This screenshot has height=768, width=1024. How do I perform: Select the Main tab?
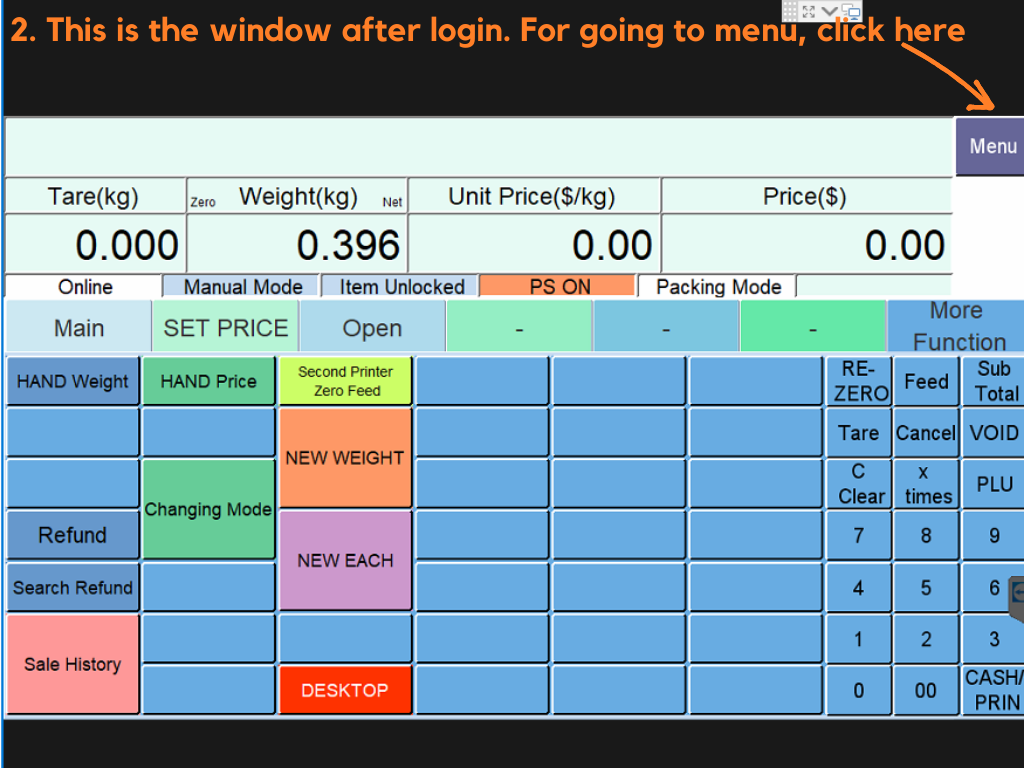click(x=78, y=328)
